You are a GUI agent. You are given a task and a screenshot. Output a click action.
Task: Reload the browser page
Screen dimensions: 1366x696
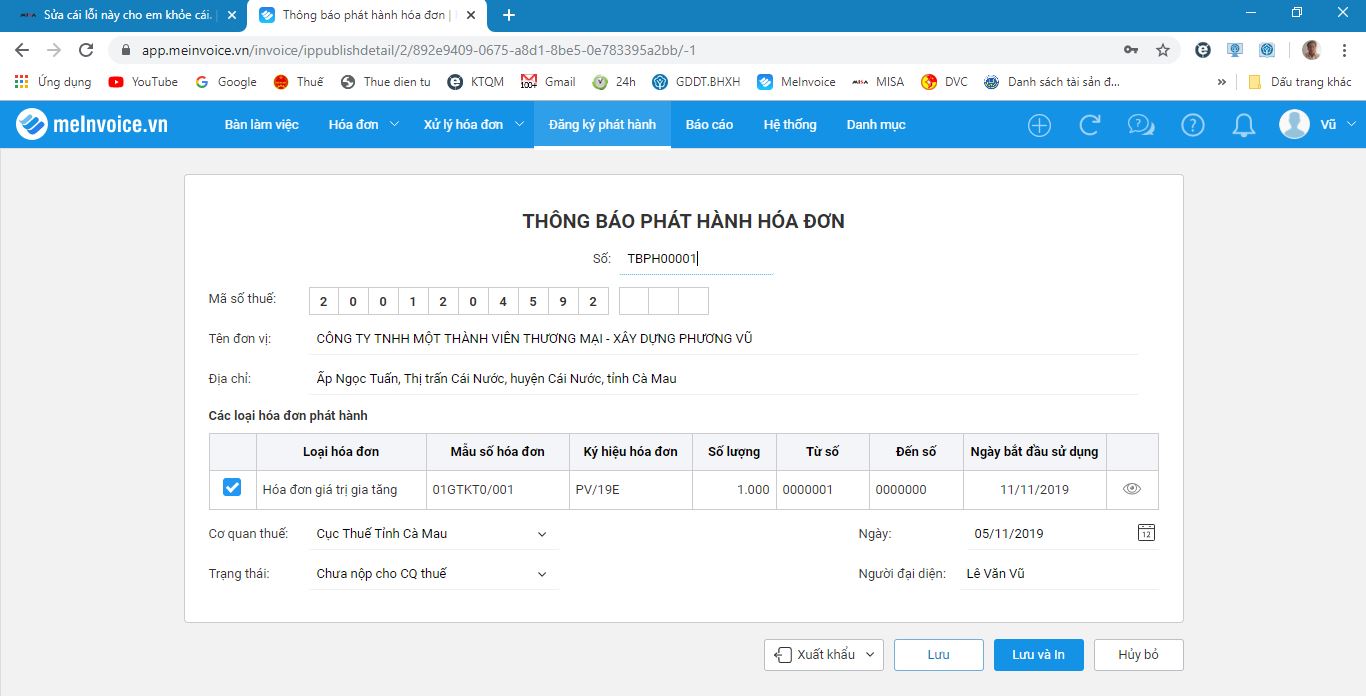pos(86,50)
